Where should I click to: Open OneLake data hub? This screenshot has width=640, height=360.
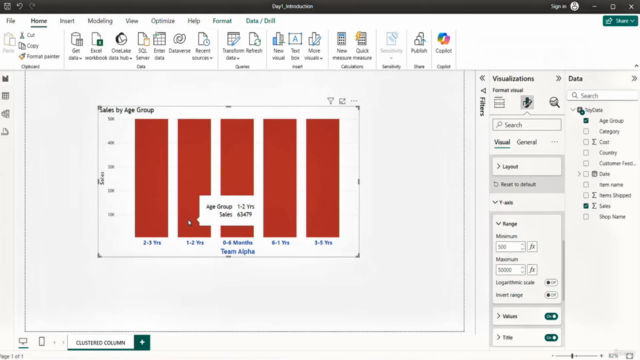121,46
